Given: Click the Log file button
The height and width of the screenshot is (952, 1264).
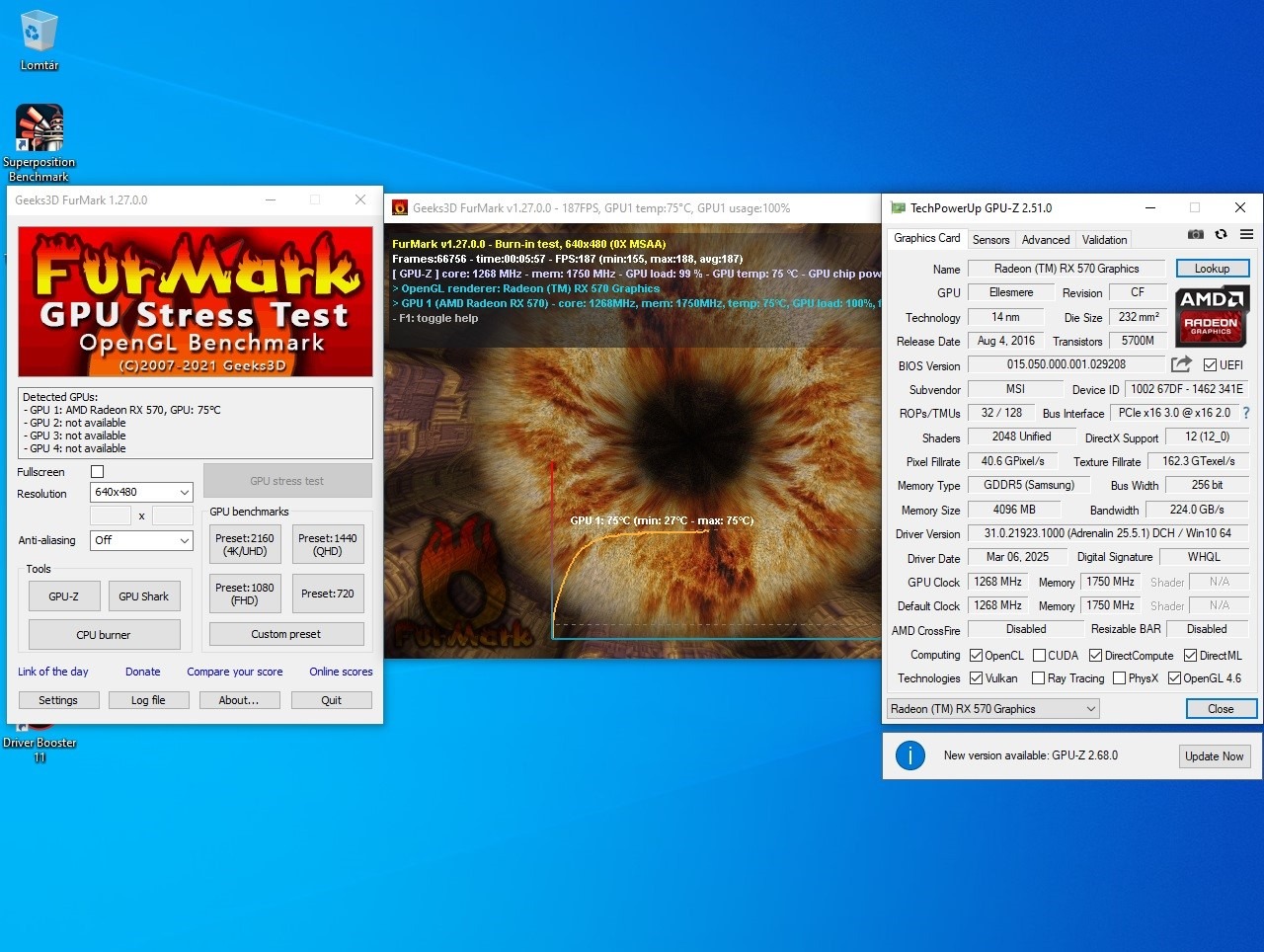Looking at the screenshot, I should pos(148,700).
